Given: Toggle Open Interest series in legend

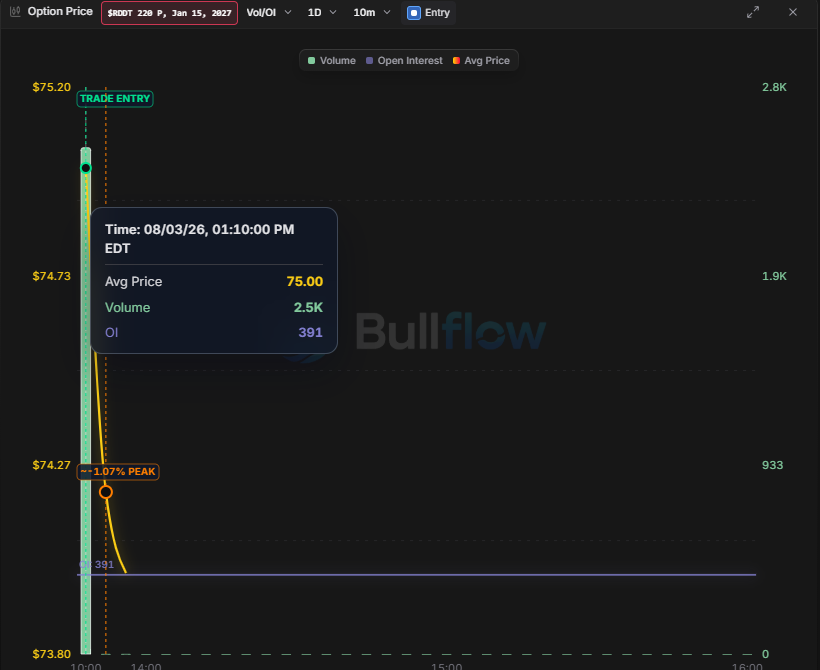Looking at the screenshot, I should 404,61.
